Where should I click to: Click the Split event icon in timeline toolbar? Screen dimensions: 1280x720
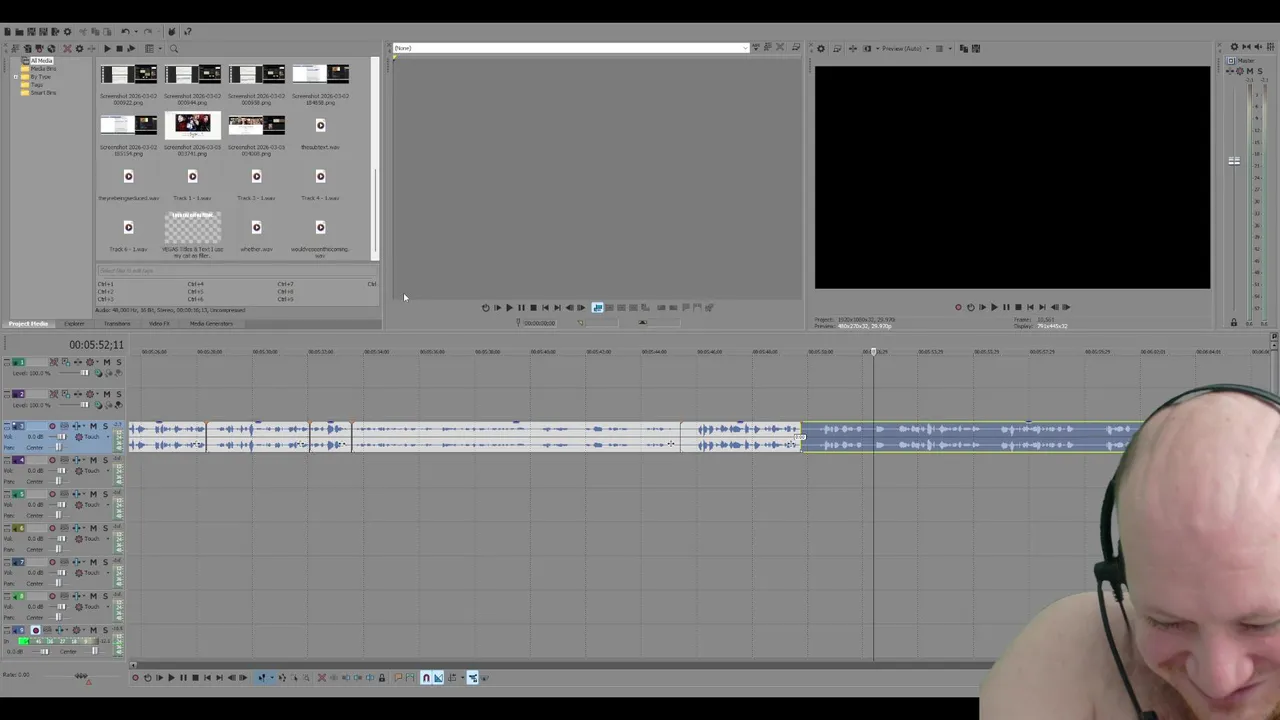(370, 677)
